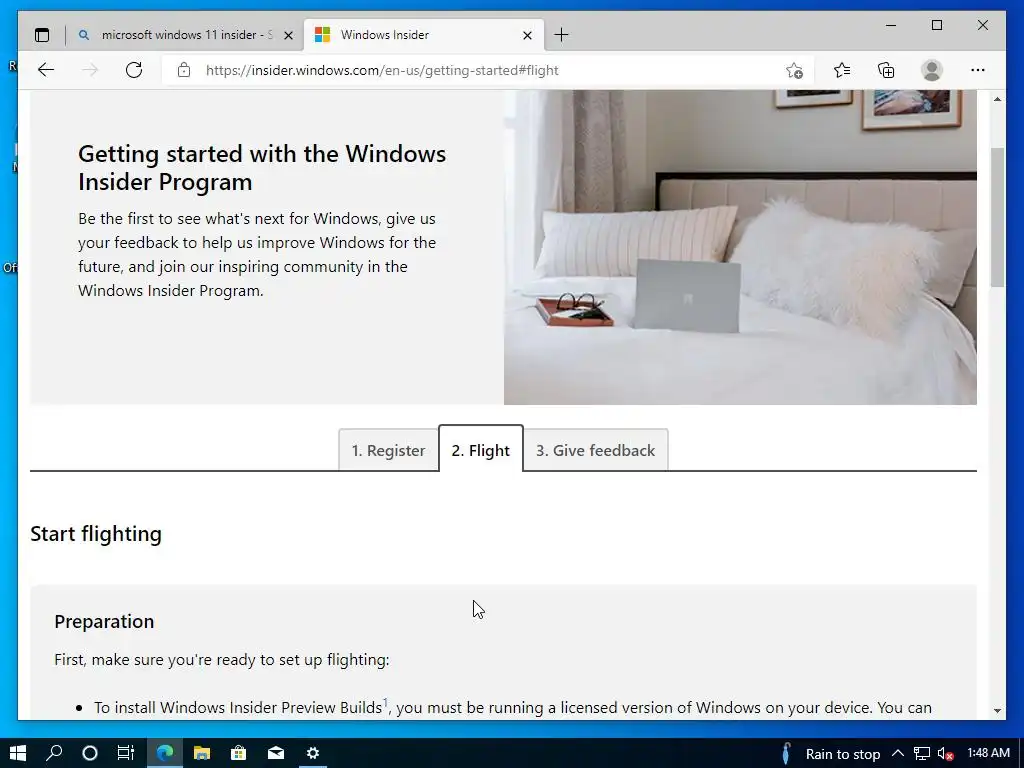Viewport: 1024px width, 768px height.
Task: Close the microsoft windows 11 insider tab
Action: (x=288, y=35)
